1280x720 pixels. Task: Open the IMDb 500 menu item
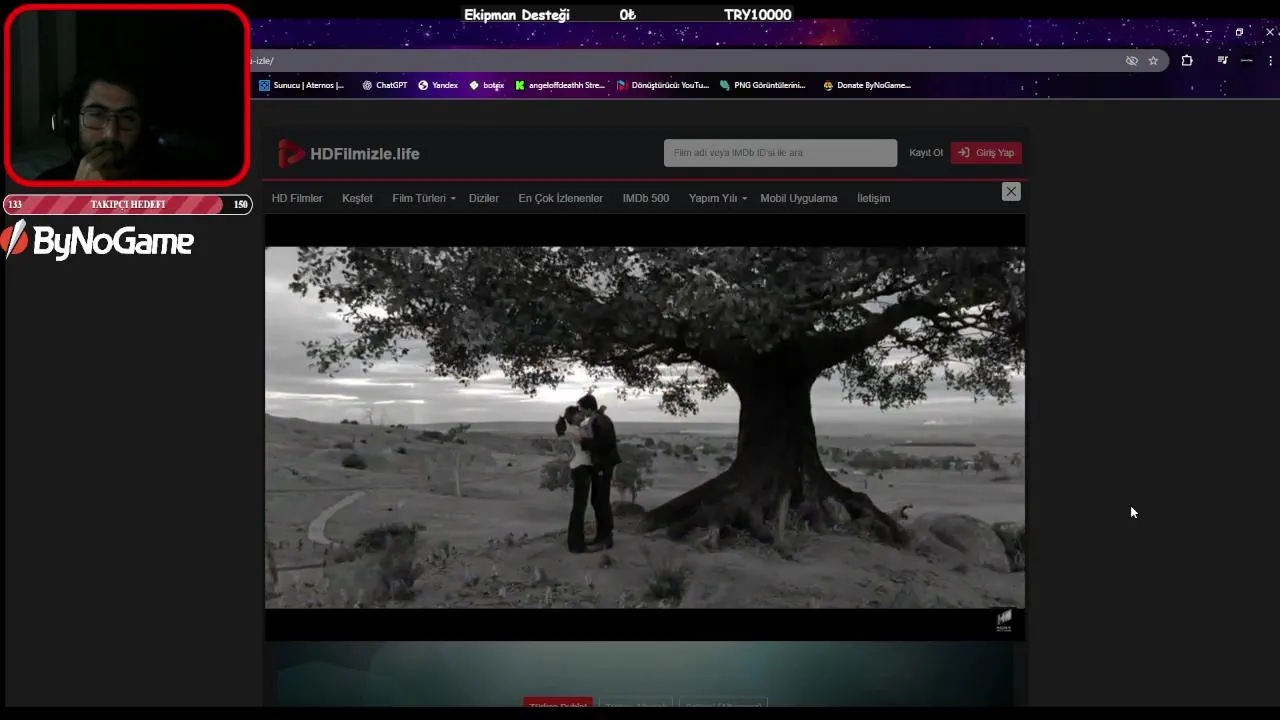click(646, 198)
